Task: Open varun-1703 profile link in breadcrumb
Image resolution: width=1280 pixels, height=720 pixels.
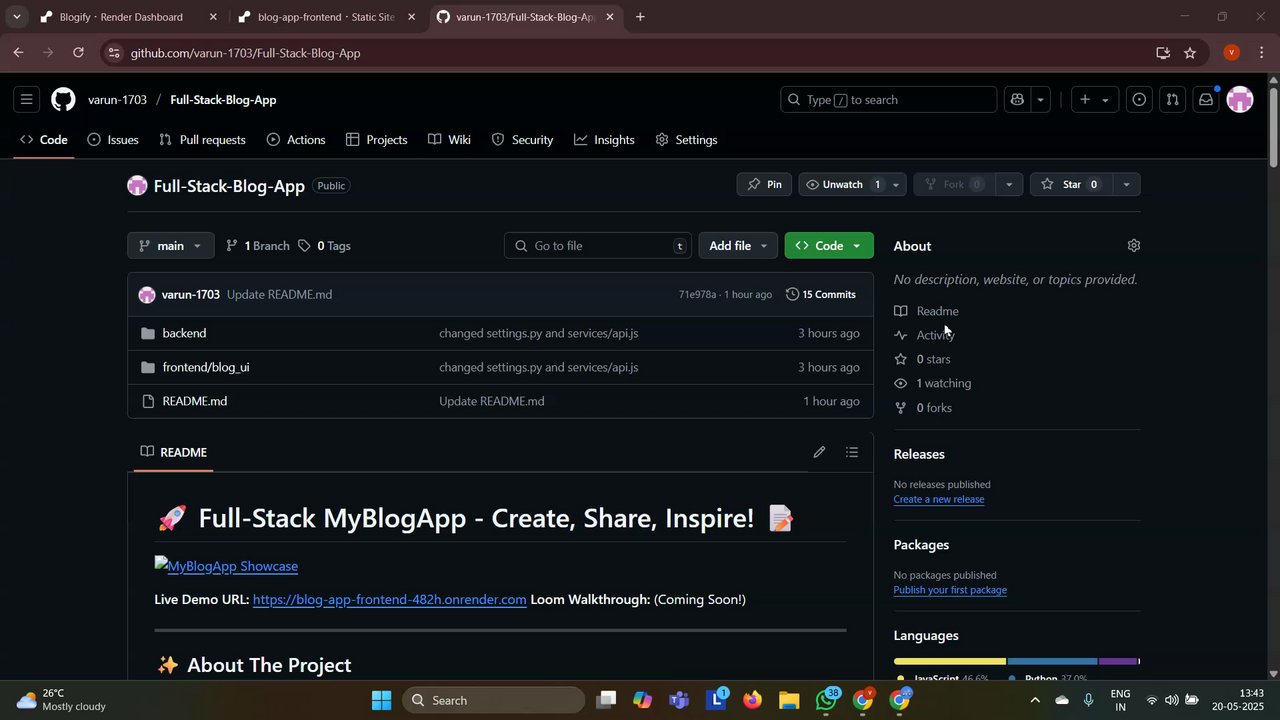Action: [117, 100]
